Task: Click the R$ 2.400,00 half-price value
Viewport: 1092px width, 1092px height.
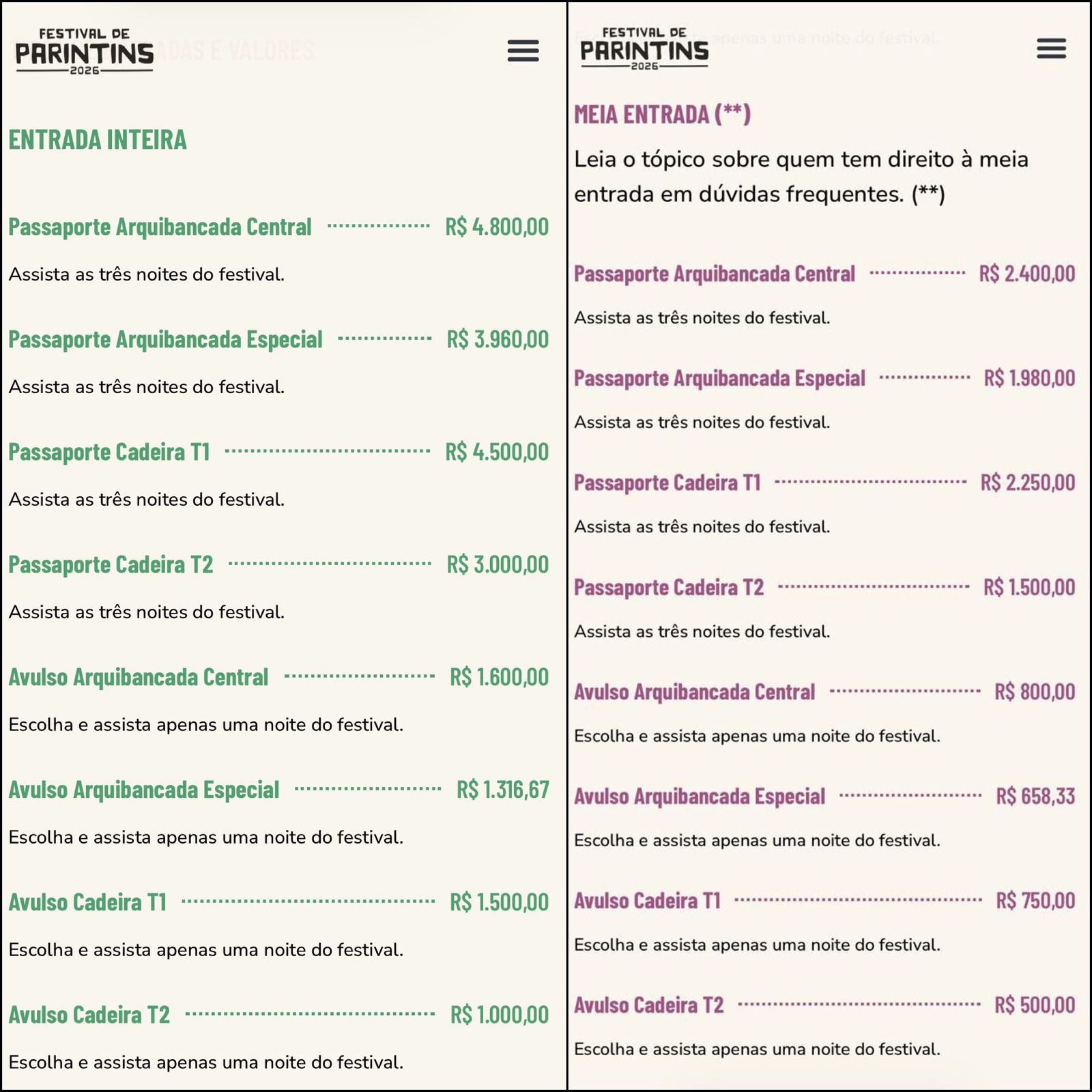Action: 1026,274
